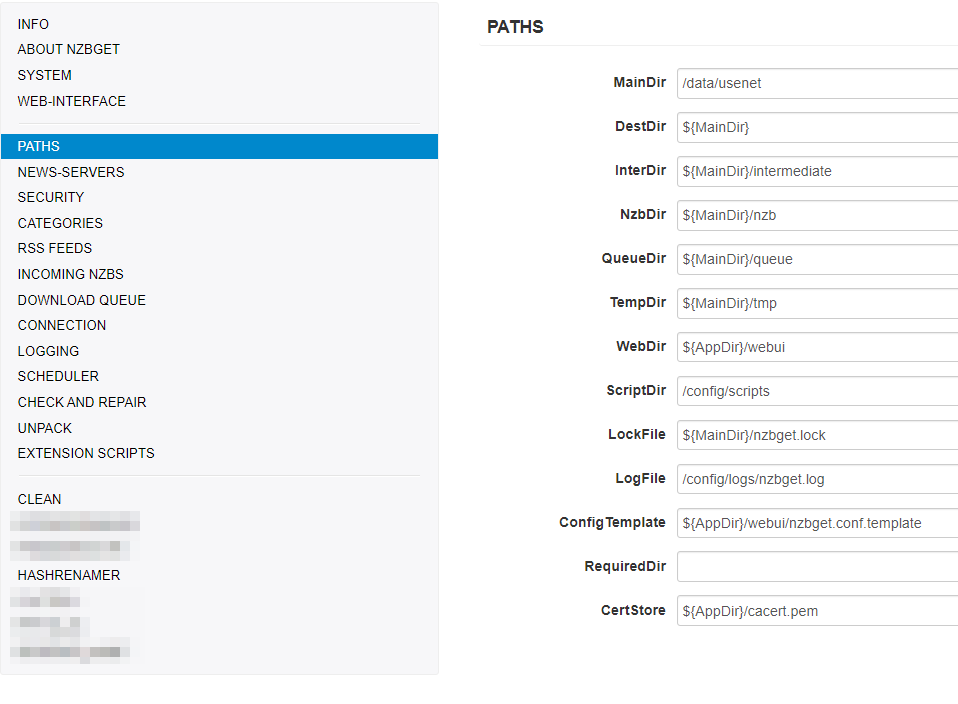Click the LogFile path input

pos(816,479)
